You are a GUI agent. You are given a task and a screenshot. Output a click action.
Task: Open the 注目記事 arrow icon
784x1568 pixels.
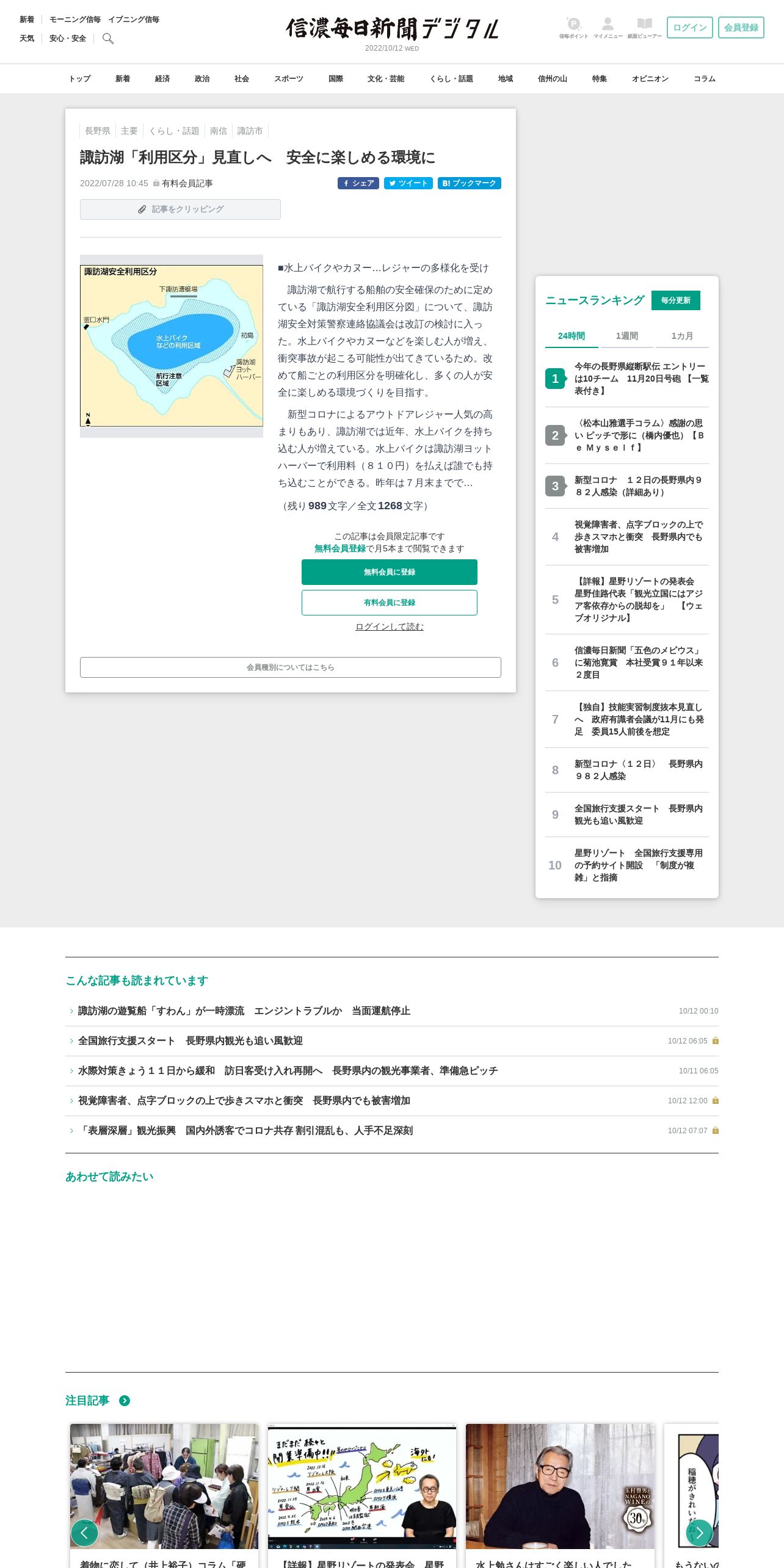tap(125, 1401)
